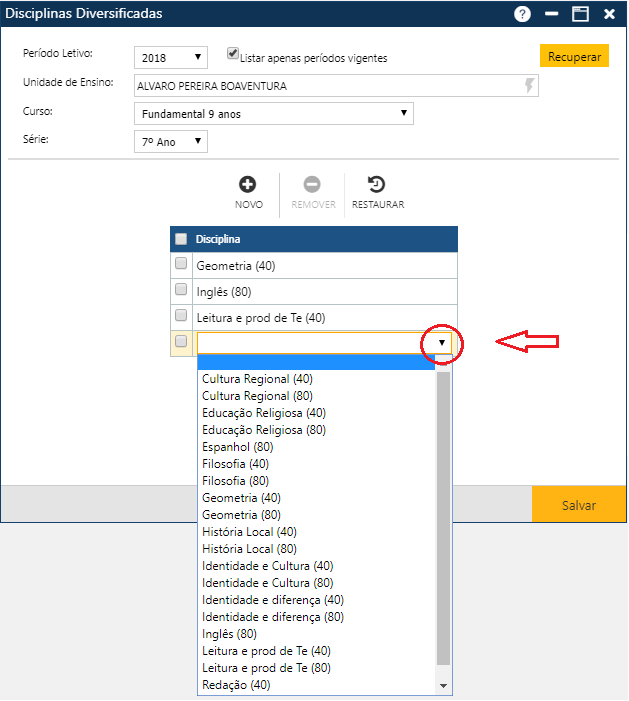Tick the Disciplina header select-all checkbox
The width and height of the screenshot is (629, 701).
pos(181,239)
